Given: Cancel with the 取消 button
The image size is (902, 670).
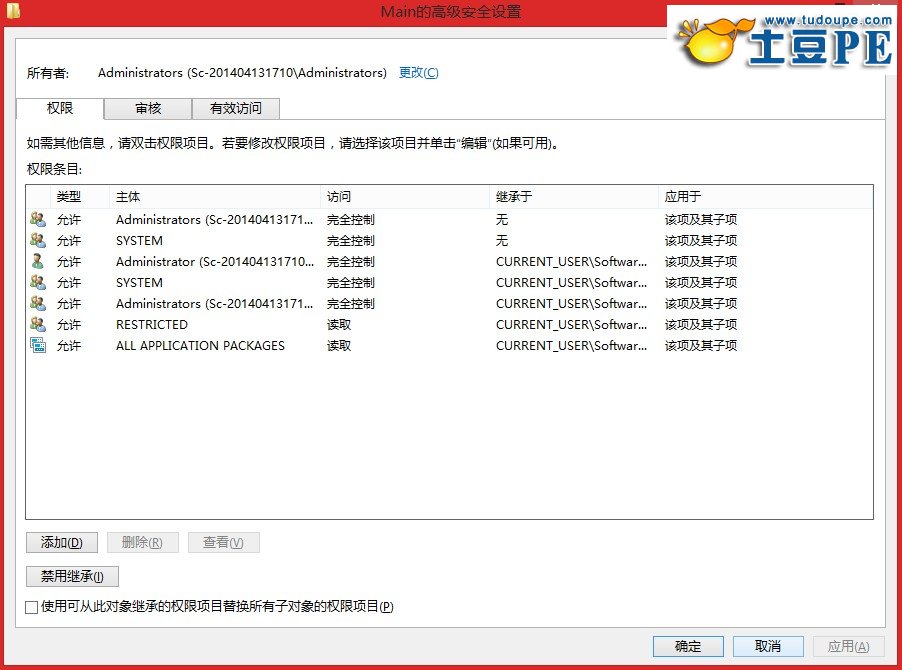Looking at the screenshot, I should (x=768, y=646).
